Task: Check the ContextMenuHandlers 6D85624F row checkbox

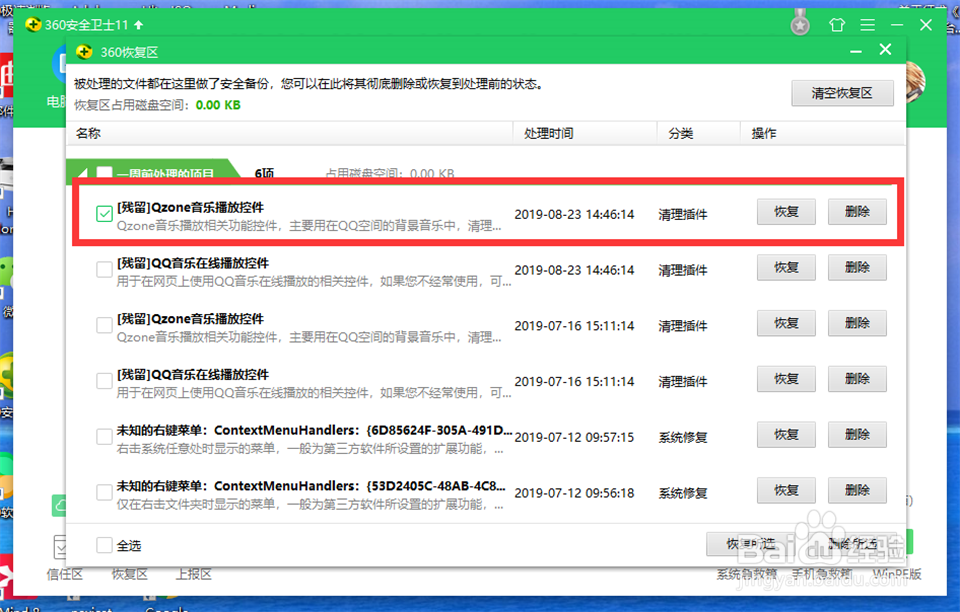Action: pyautogui.click(x=104, y=436)
